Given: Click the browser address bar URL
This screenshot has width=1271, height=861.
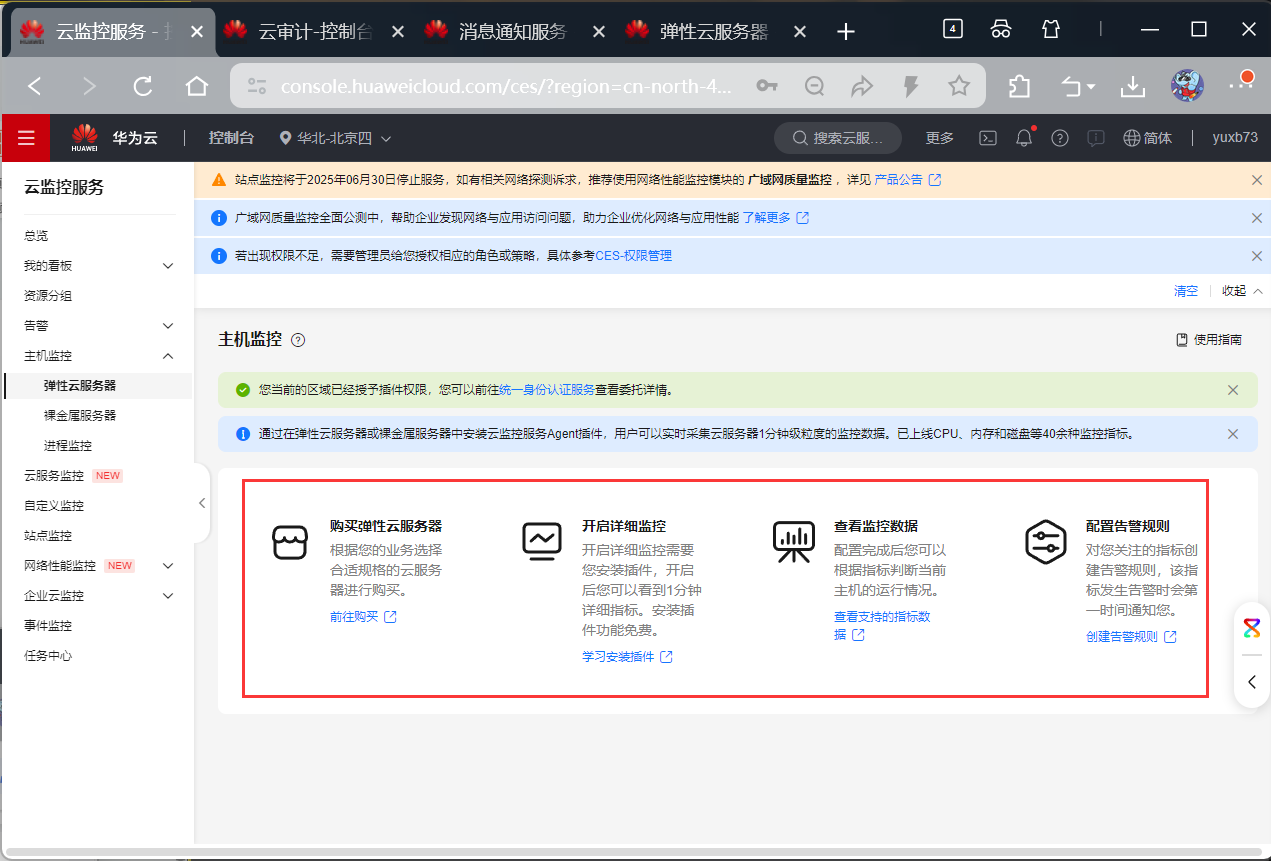Looking at the screenshot, I should (507, 87).
